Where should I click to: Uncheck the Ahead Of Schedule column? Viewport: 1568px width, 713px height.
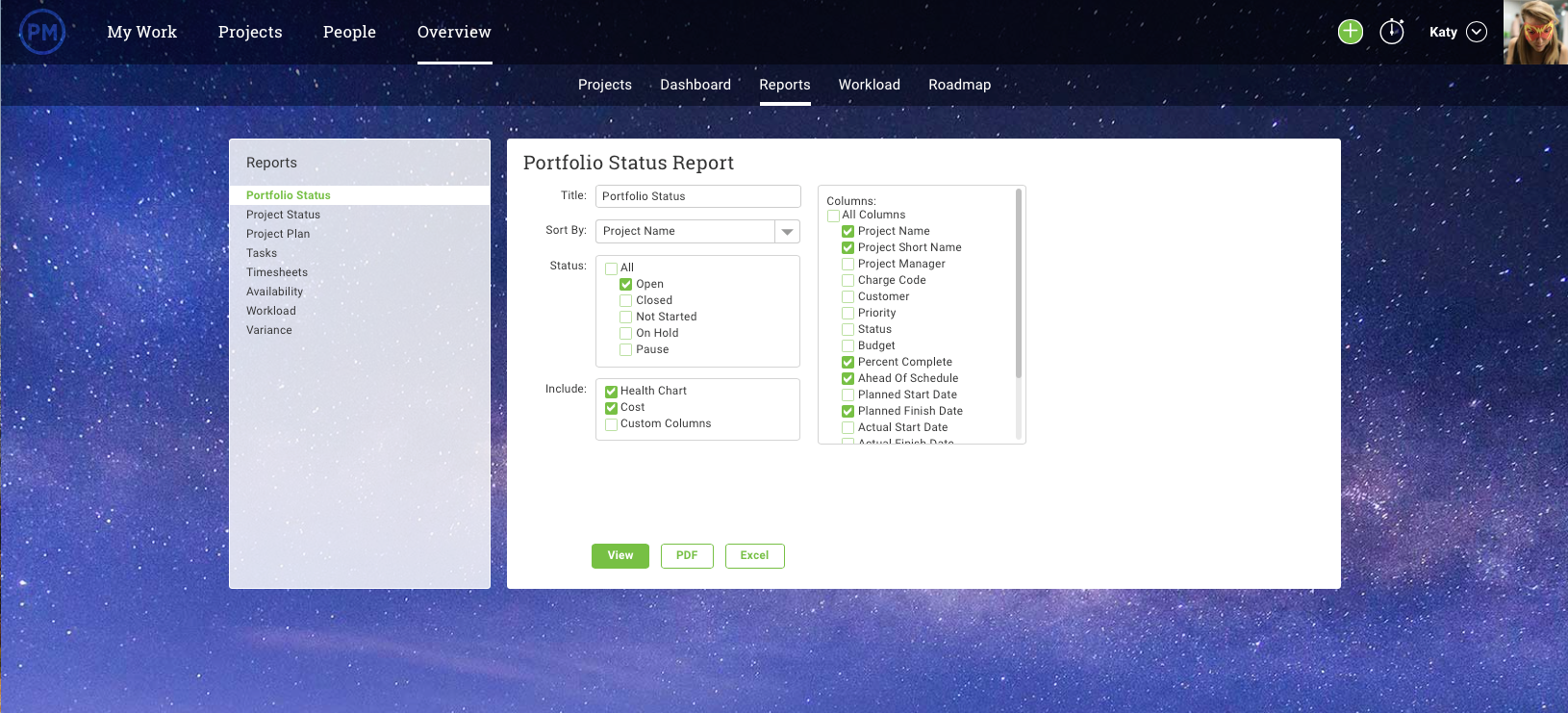(848, 379)
